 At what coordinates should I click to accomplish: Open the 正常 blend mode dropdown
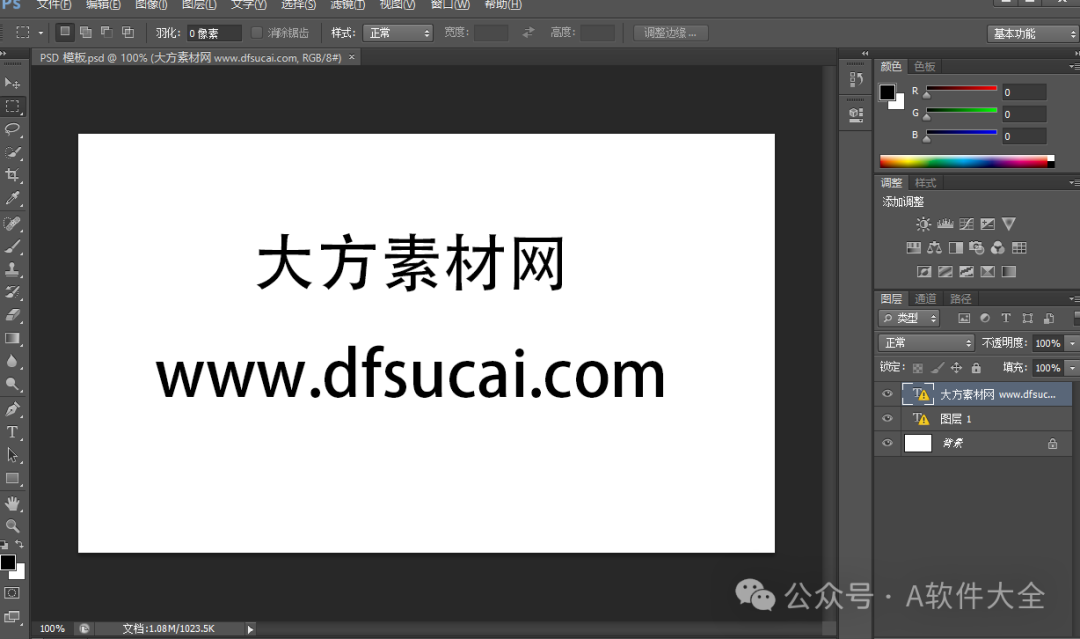click(x=925, y=342)
